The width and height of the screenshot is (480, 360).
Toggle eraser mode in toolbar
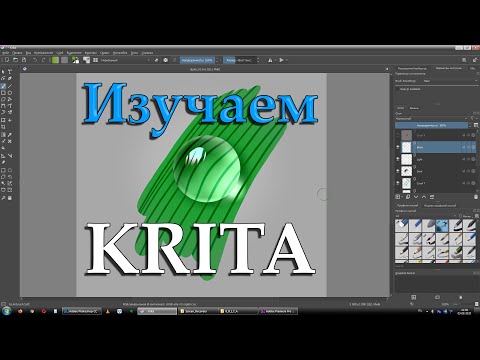[x=156, y=60]
